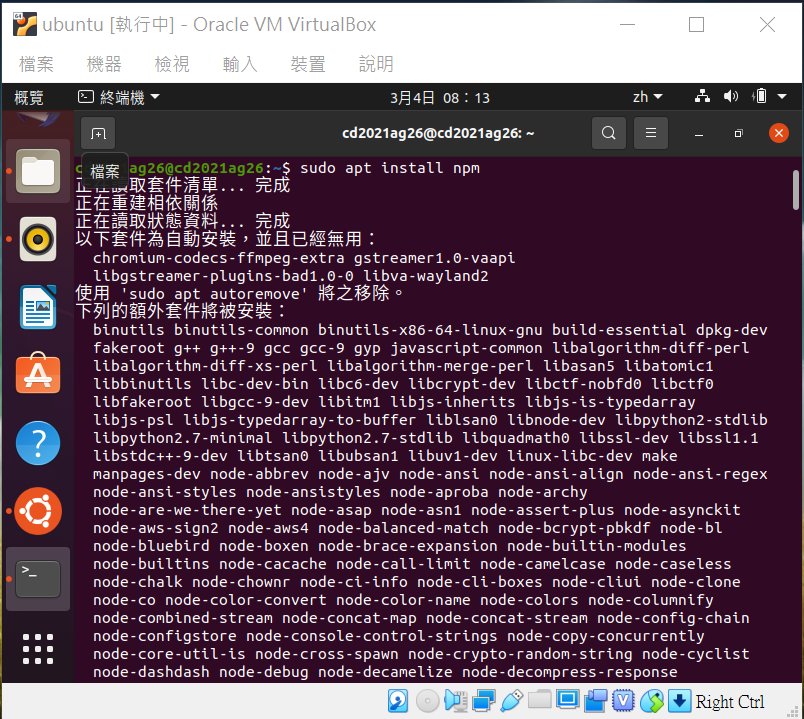The width and height of the screenshot is (804, 719).
Task: Click the package name 'node-bluebird'
Action: [x=151, y=546]
